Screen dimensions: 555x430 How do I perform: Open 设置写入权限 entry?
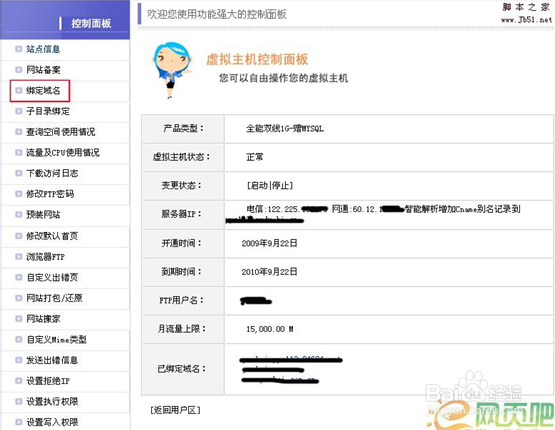coord(52,422)
